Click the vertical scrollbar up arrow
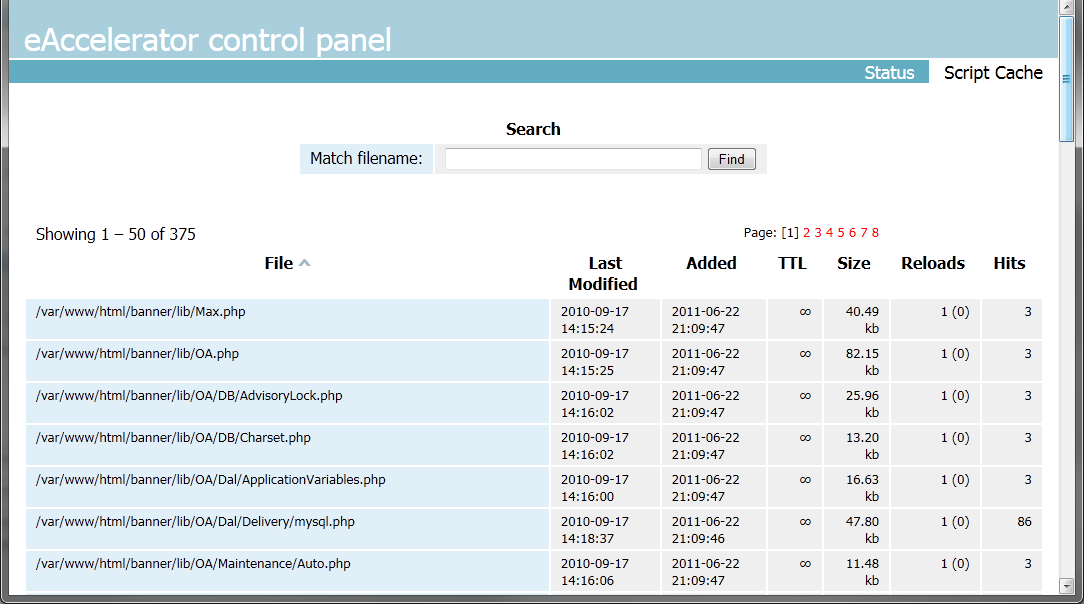Viewport: 1085px width, 604px height. coord(1067,8)
